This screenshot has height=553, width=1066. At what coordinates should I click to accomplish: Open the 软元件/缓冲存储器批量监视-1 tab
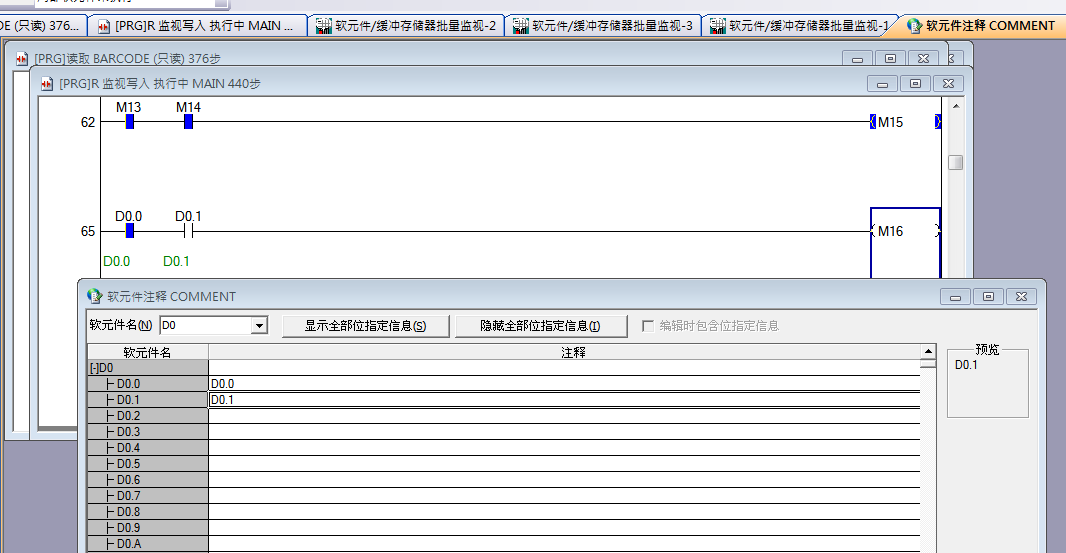[x=799, y=26]
